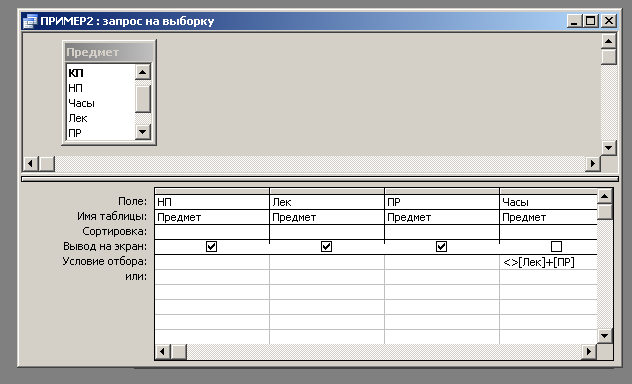The width and height of the screenshot is (632, 384).
Task: Close the ПРИМЕР2 query window
Action: (x=609, y=21)
